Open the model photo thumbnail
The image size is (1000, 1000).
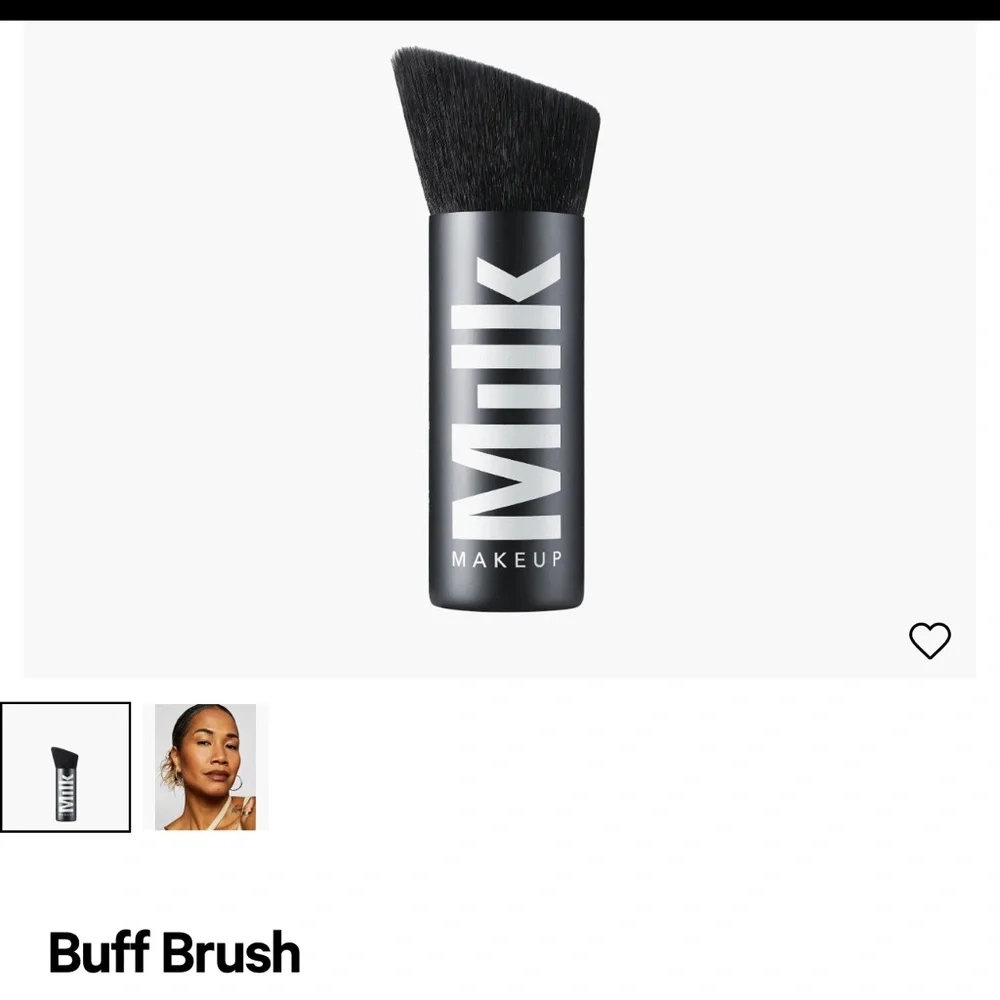(x=205, y=767)
